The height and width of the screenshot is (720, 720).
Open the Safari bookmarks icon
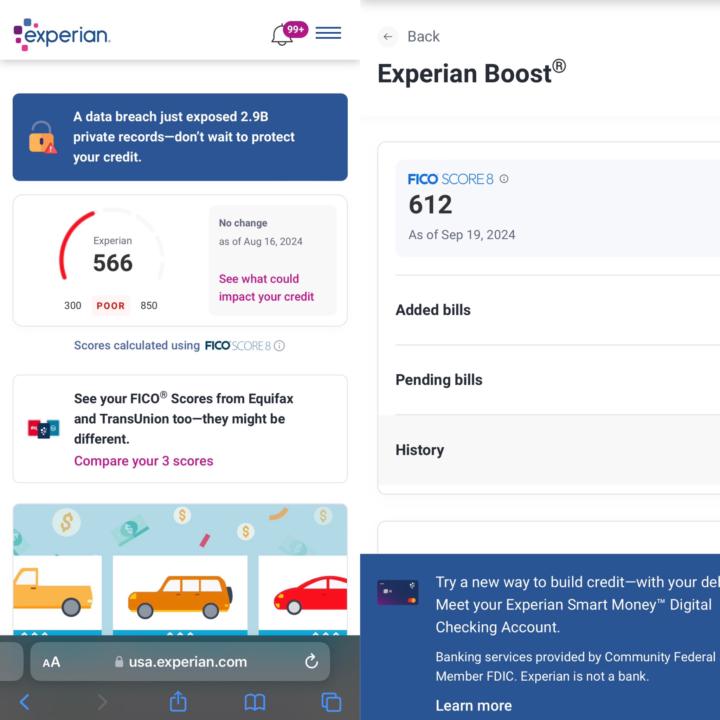[255, 702]
